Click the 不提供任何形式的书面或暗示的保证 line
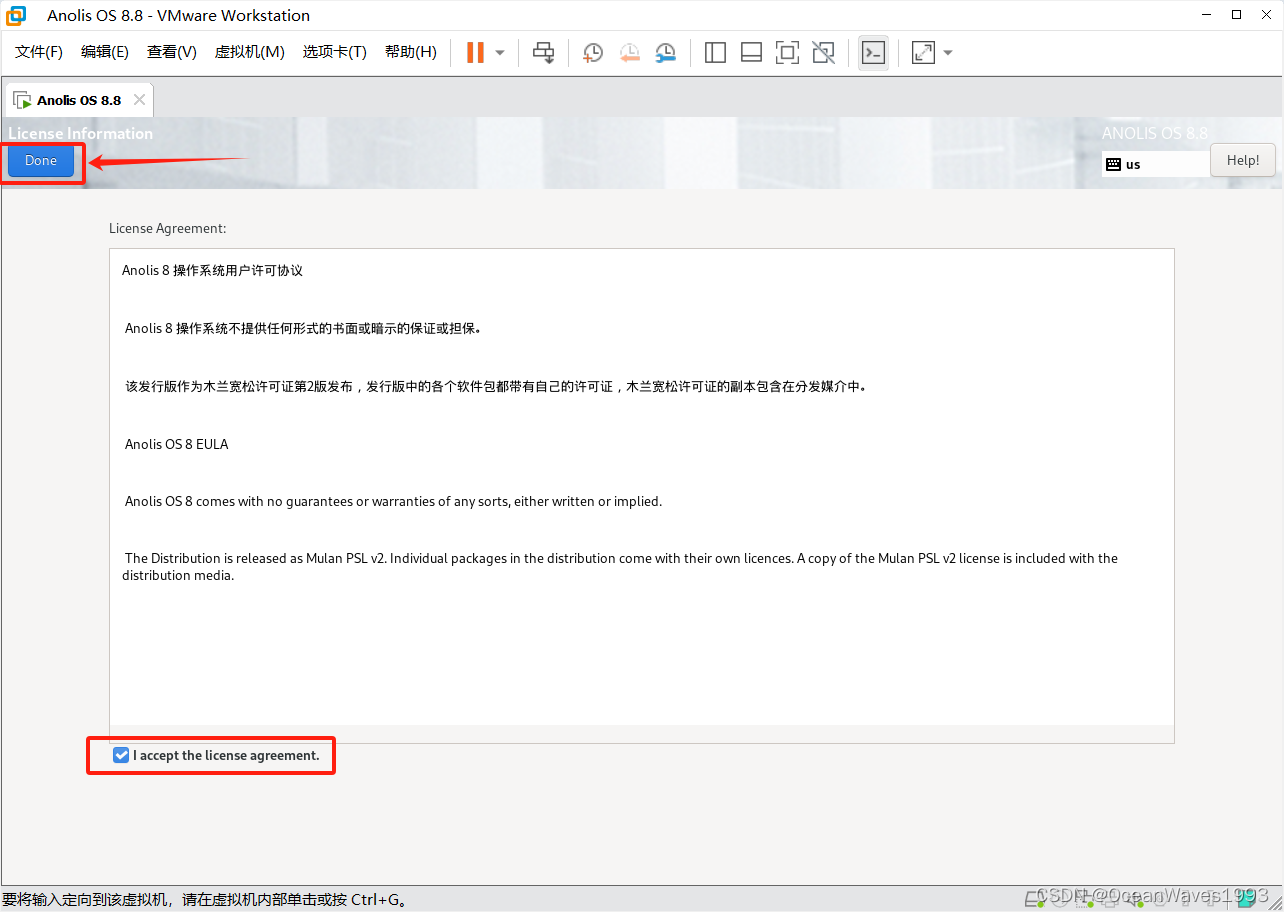Image resolution: width=1284 pixels, height=912 pixels. tap(303, 328)
